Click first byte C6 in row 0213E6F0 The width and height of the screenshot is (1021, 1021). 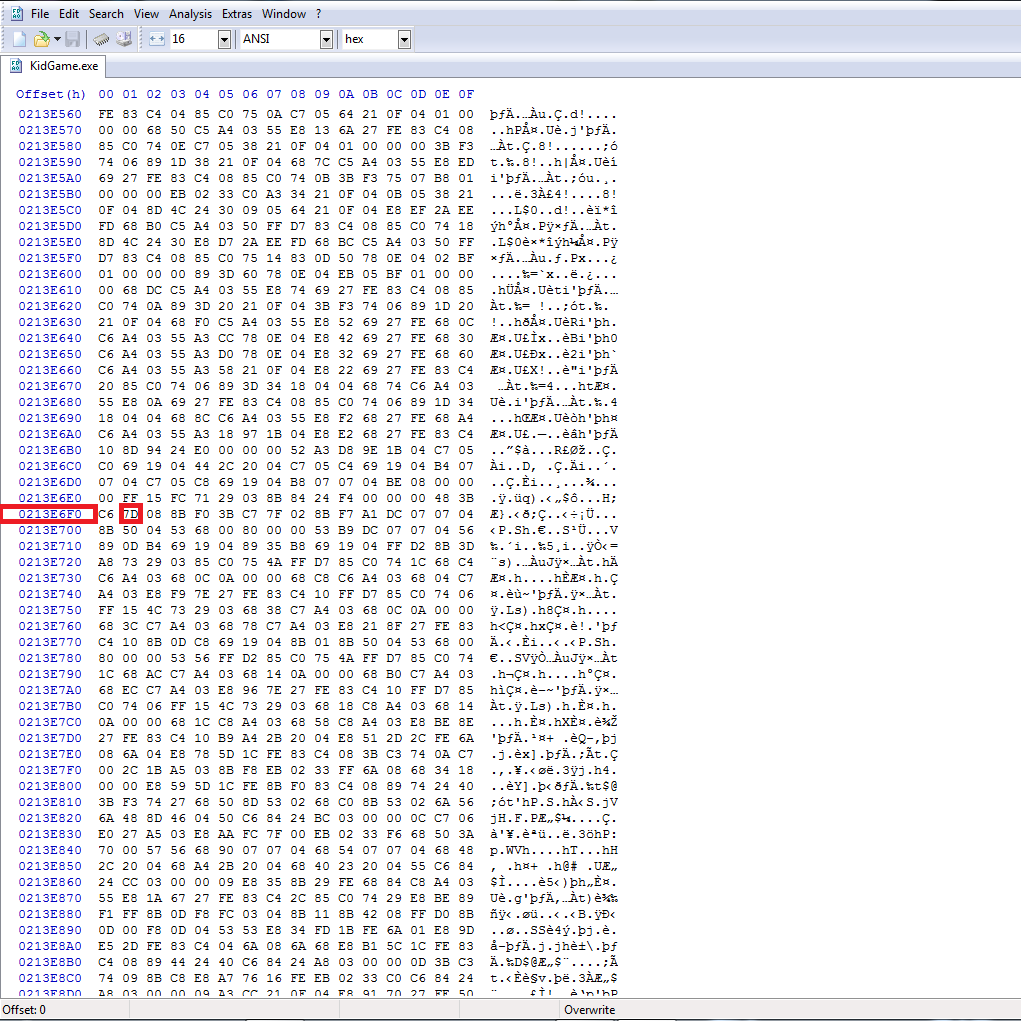pos(105,514)
